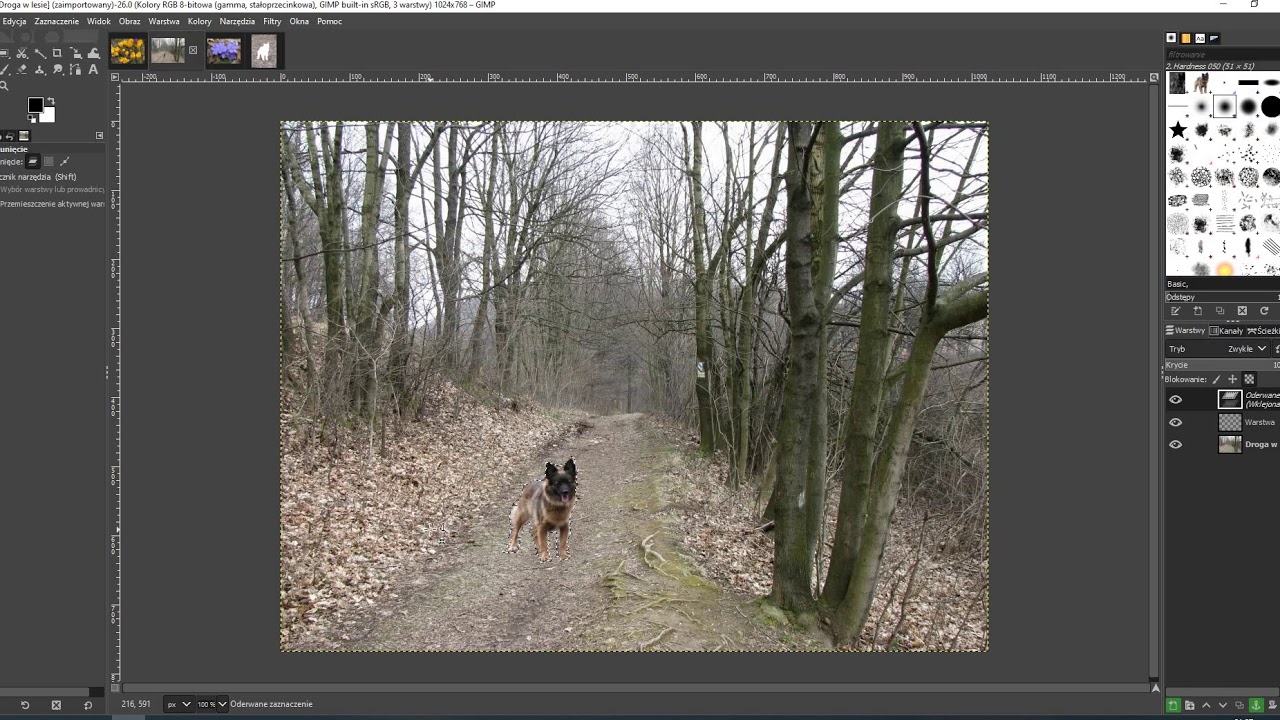The image size is (1280, 720).
Task: Select the Eraser tool
Action: [x=22, y=69]
